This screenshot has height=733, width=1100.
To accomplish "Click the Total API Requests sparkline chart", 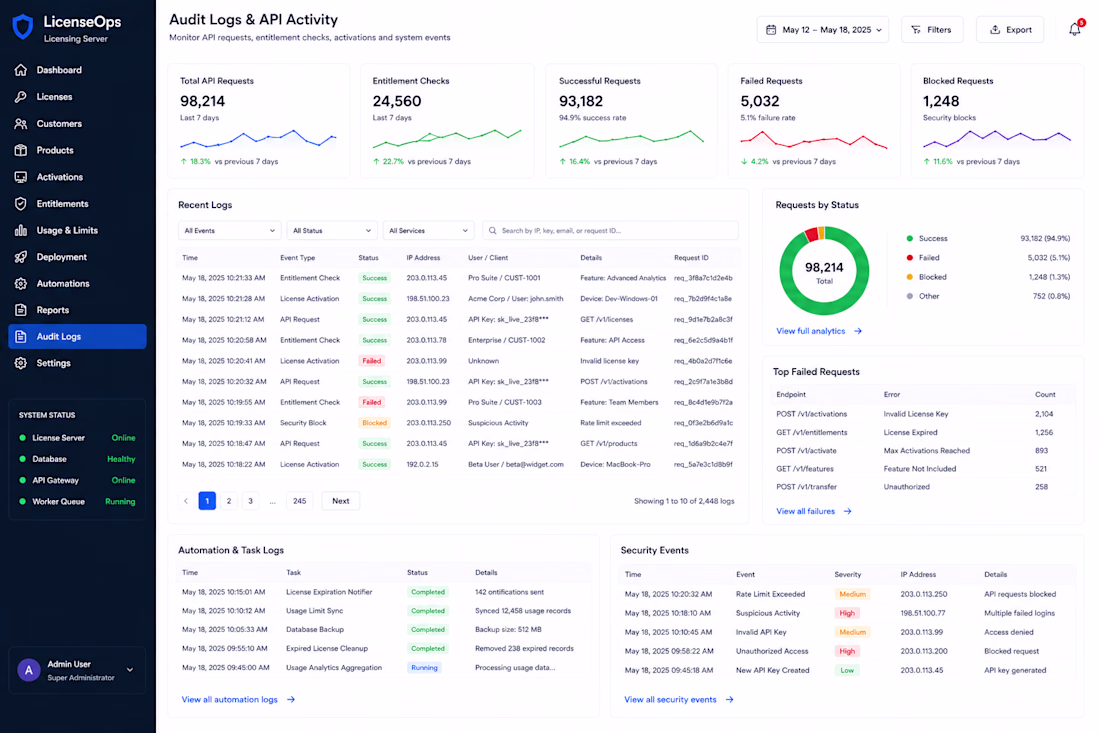I will (258, 139).
